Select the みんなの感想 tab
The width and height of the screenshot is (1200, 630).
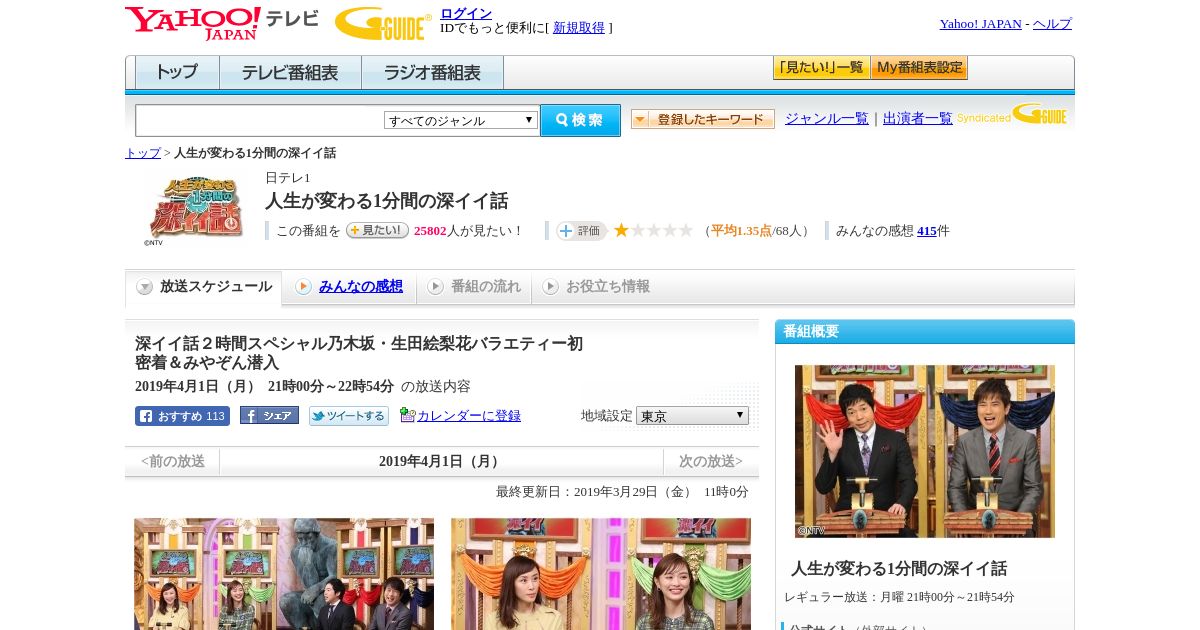[361, 287]
